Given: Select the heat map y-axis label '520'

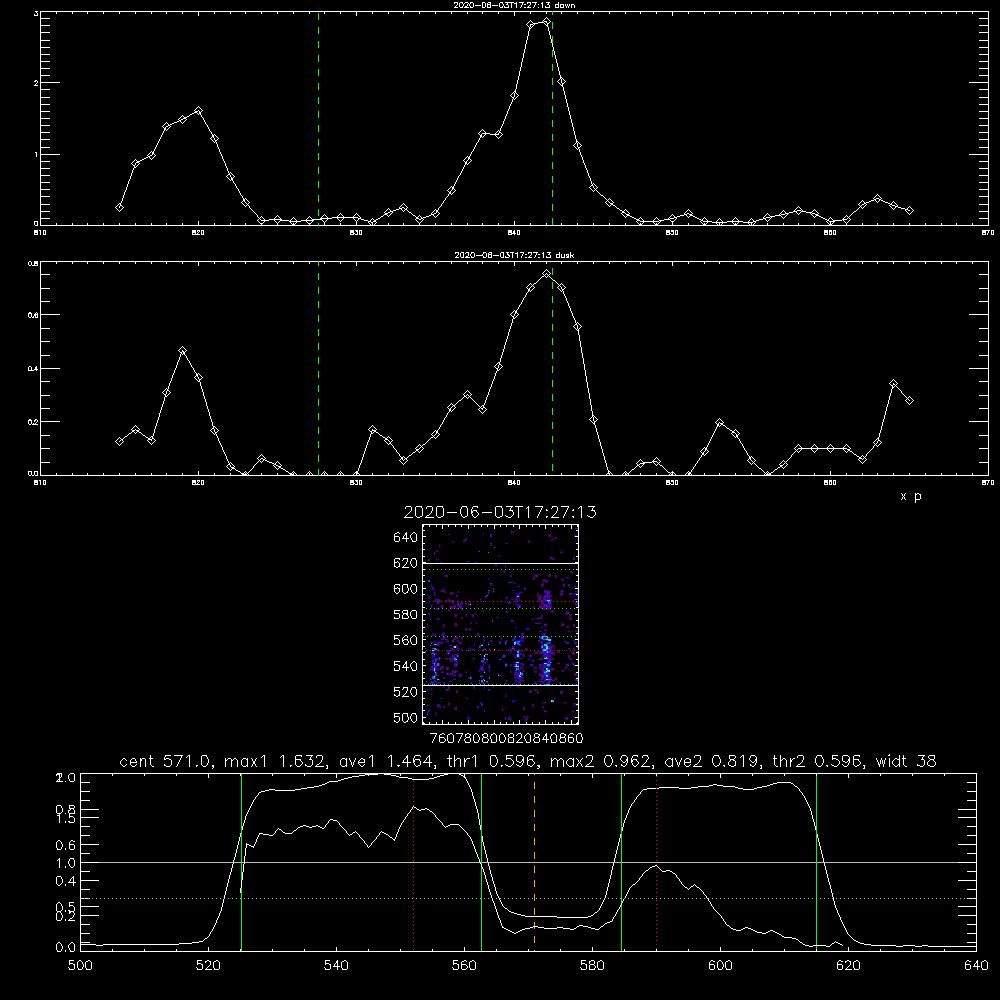Looking at the screenshot, I should coord(406,692).
